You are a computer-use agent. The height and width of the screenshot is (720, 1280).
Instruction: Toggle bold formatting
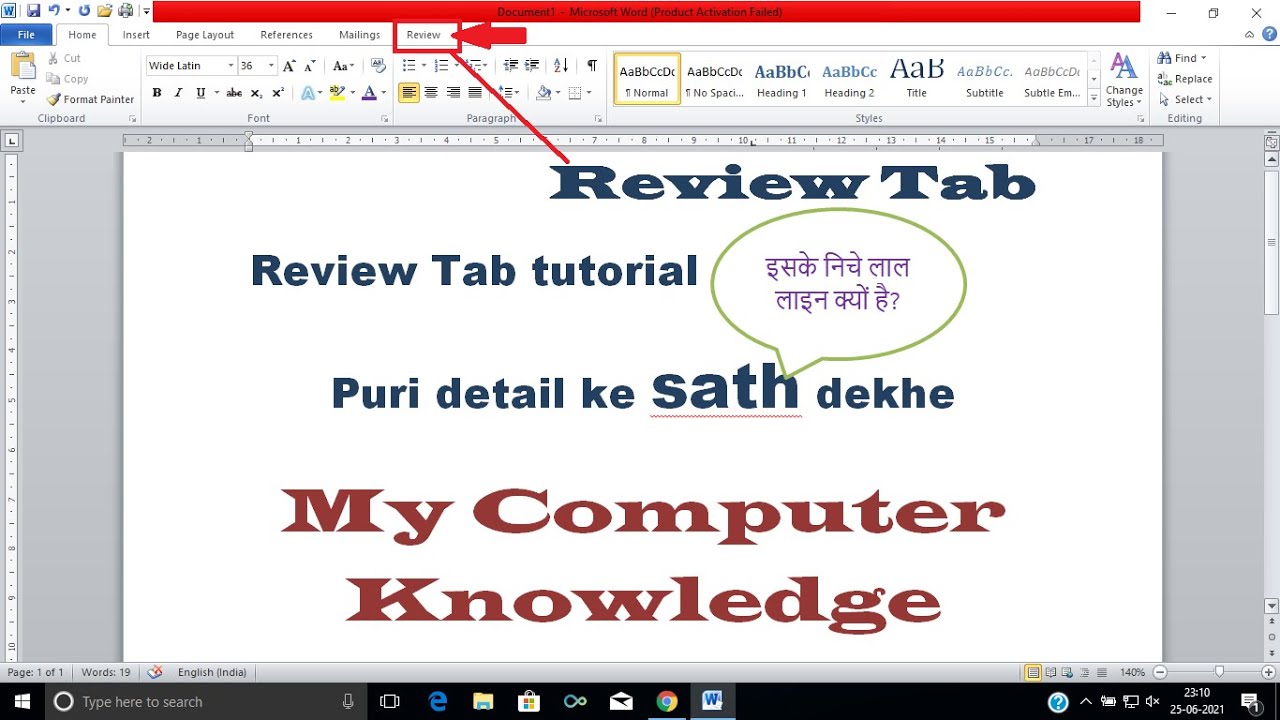pos(157,93)
